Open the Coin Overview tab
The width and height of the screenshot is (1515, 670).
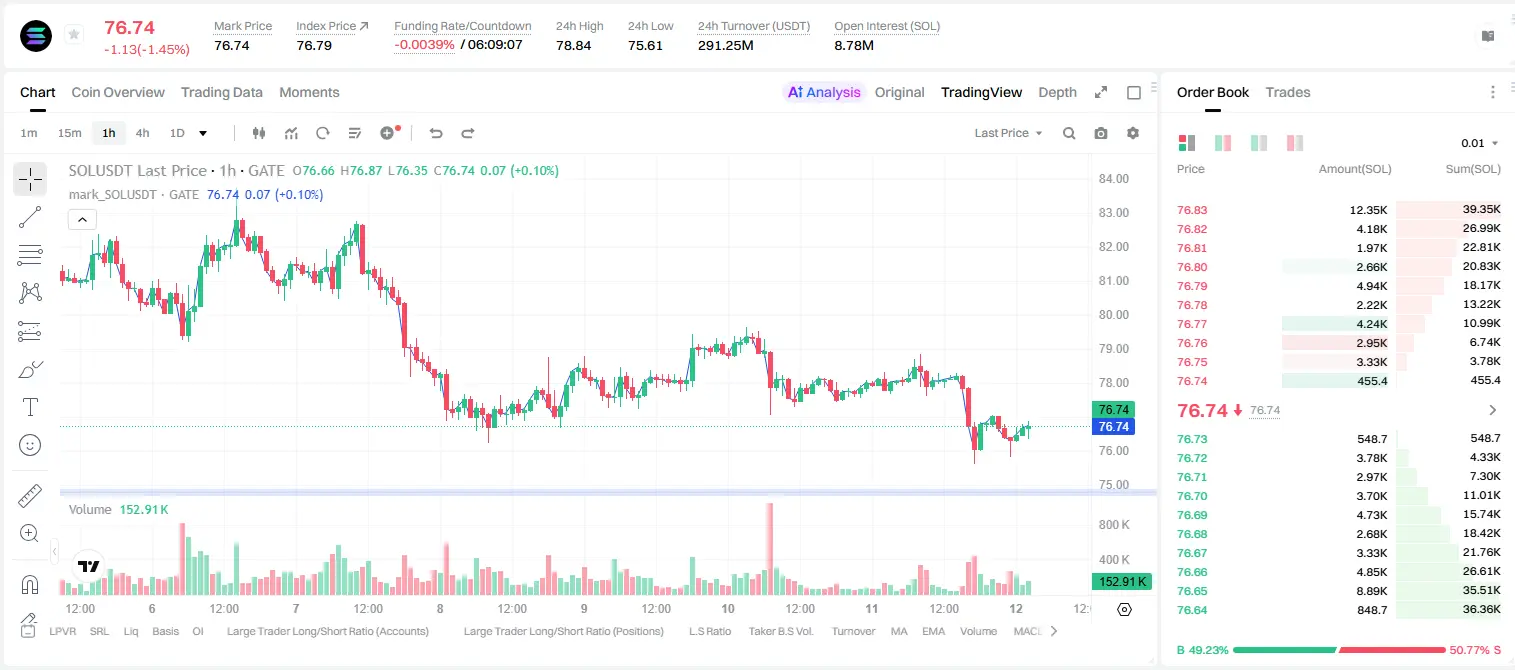pos(118,92)
